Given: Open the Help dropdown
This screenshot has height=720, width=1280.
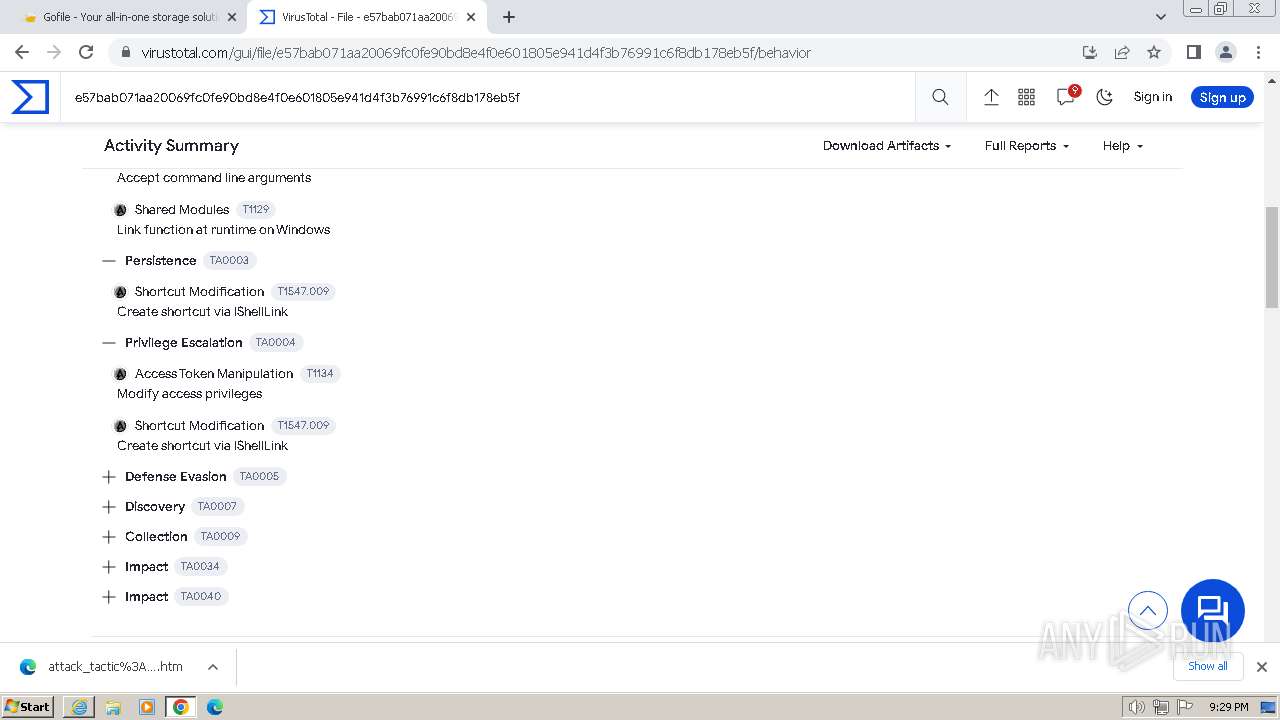Looking at the screenshot, I should click(x=1122, y=146).
